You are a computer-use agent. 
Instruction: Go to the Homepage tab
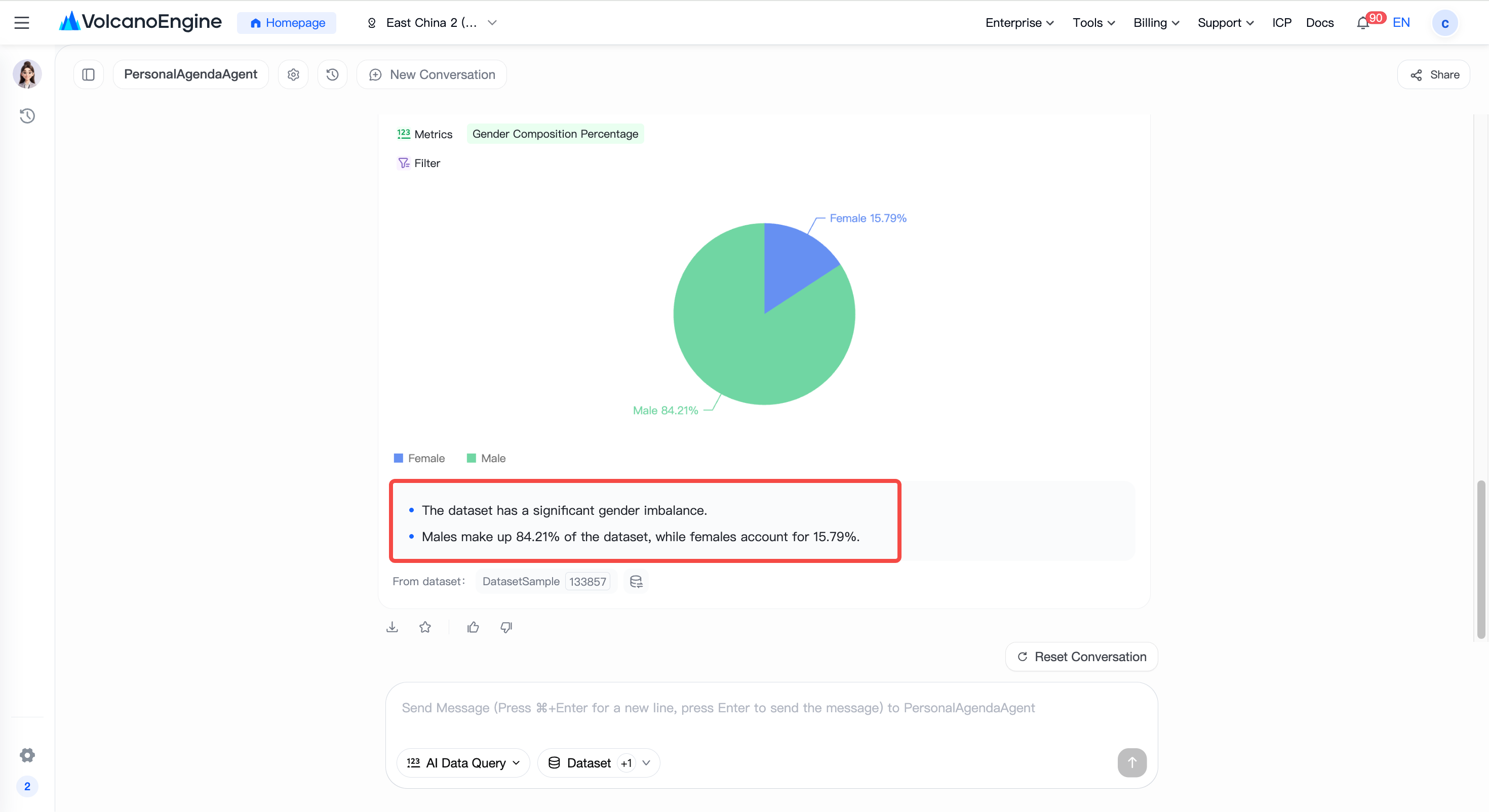pos(287,23)
